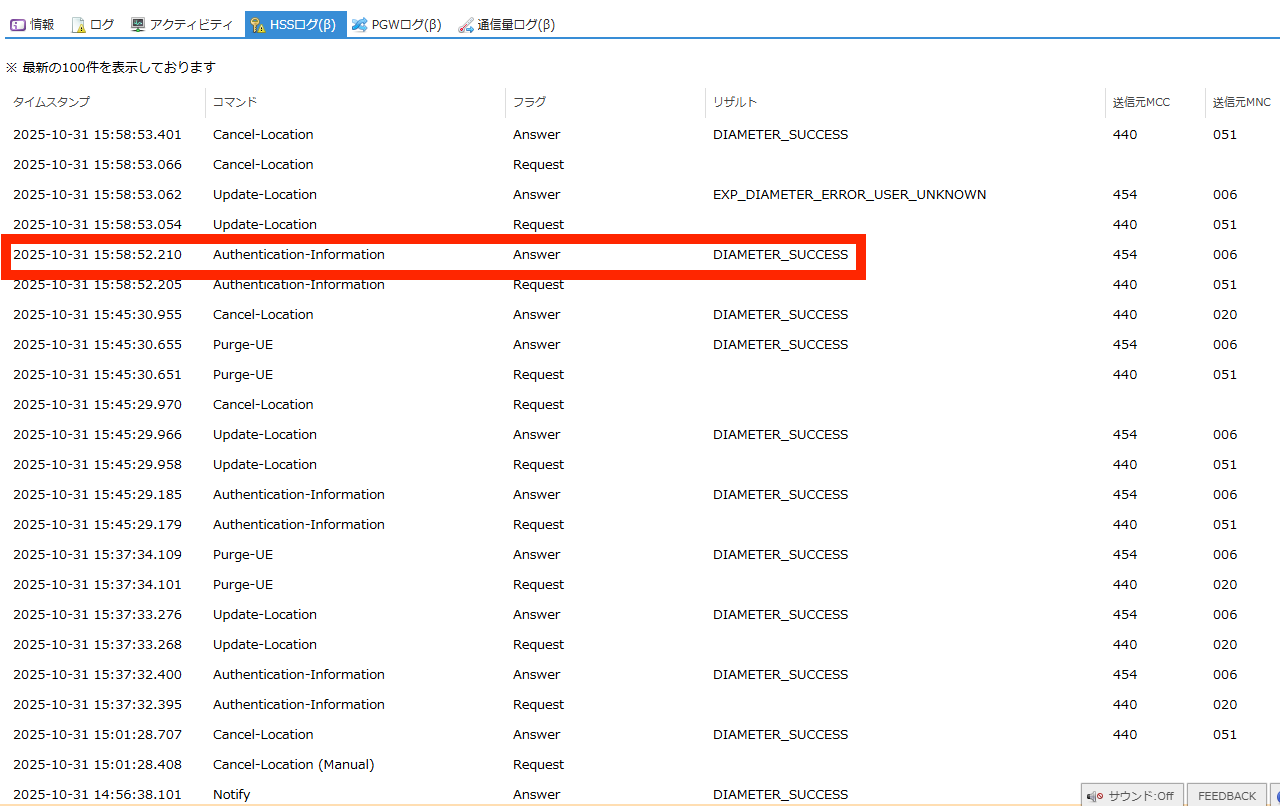
Task: Select the highlighted Authentication-Information Answer row
Action: coord(437,255)
